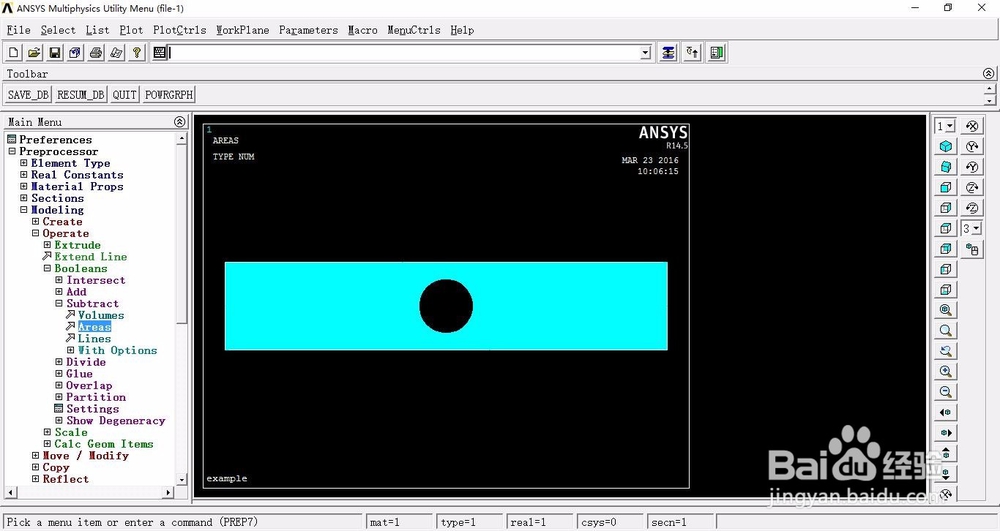The image size is (1000, 531).
Task: Click the ANSYS Help question-mark icon
Action: point(136,53)
